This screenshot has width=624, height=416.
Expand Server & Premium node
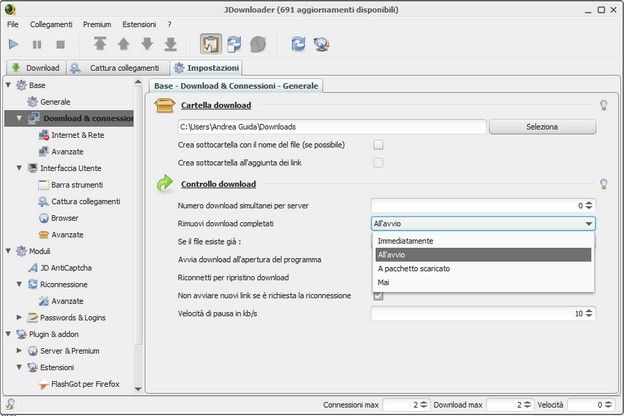(19, 350)
